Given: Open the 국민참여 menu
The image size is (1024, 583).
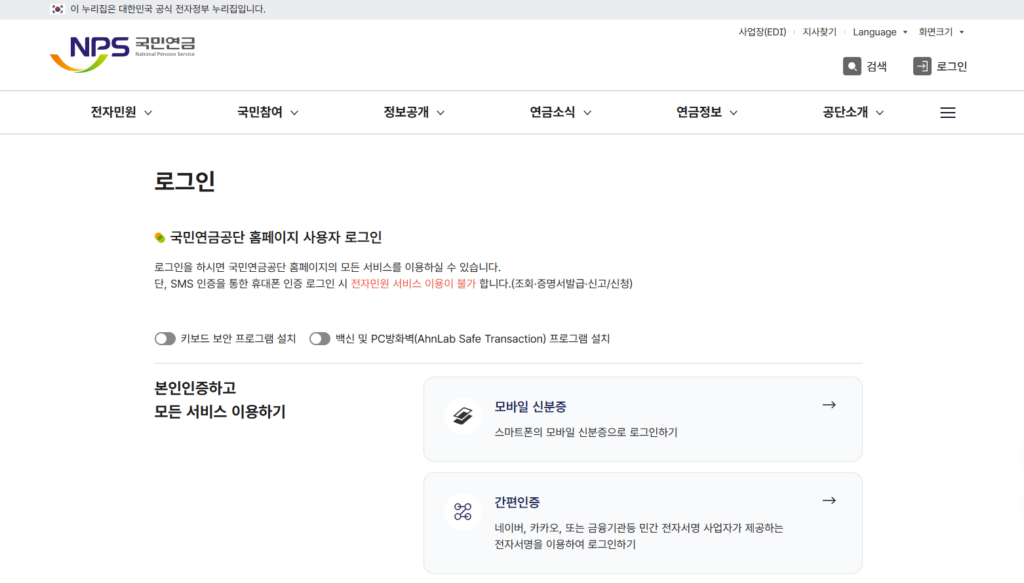Looking at the screenshot, I should (267, 113).
